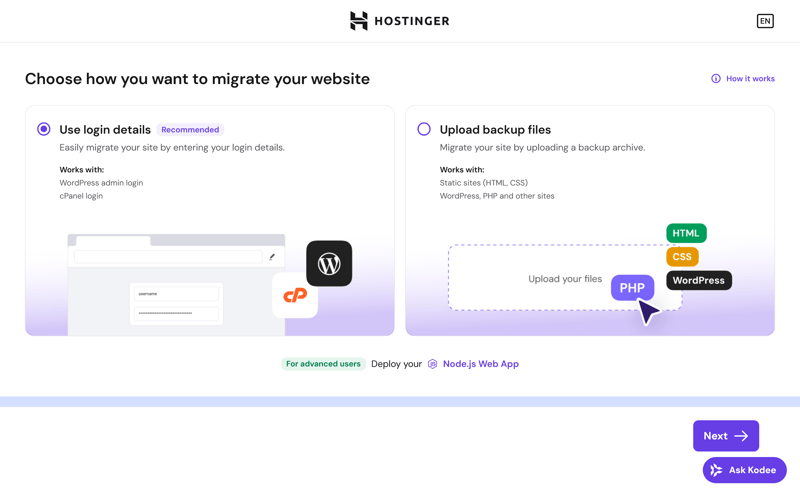Click the WordPress admin login text

click(101, 183)
